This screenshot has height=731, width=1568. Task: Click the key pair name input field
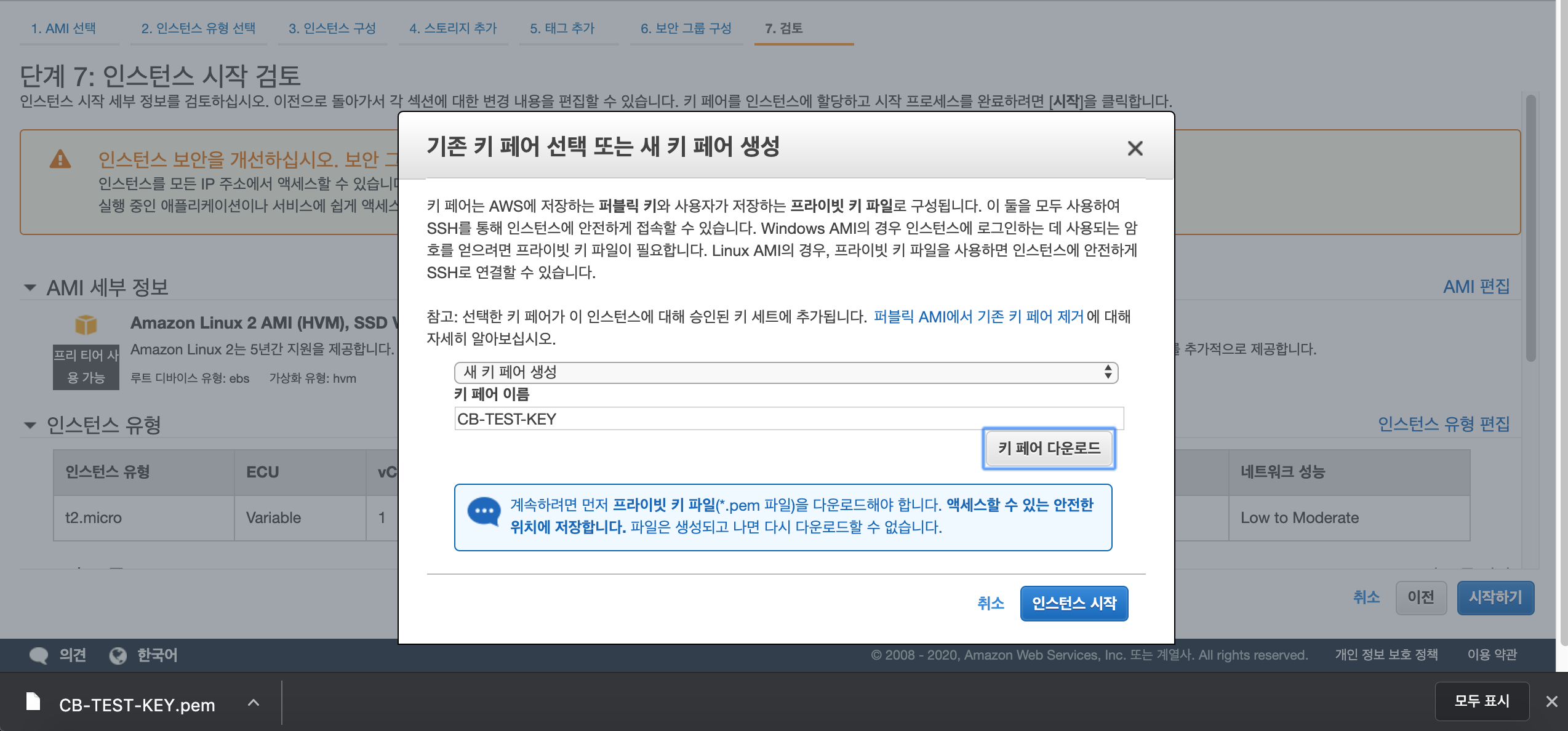tap(789, 419)
